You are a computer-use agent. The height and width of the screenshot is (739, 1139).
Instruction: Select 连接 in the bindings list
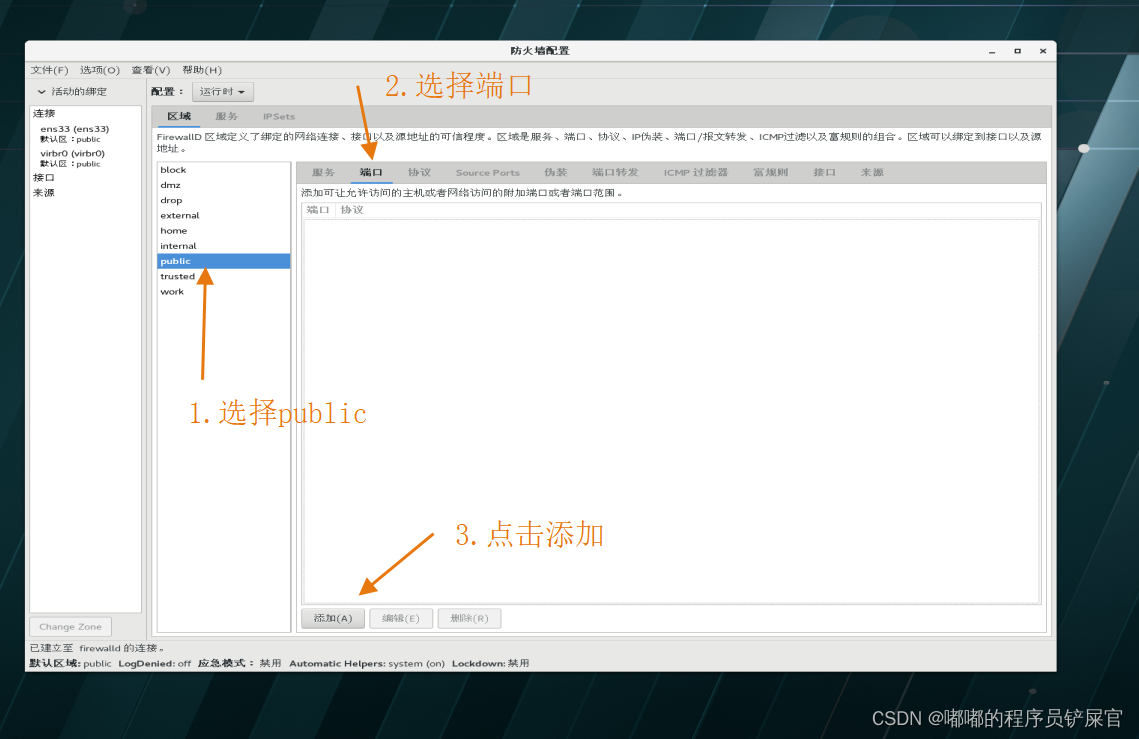point(44,113)
